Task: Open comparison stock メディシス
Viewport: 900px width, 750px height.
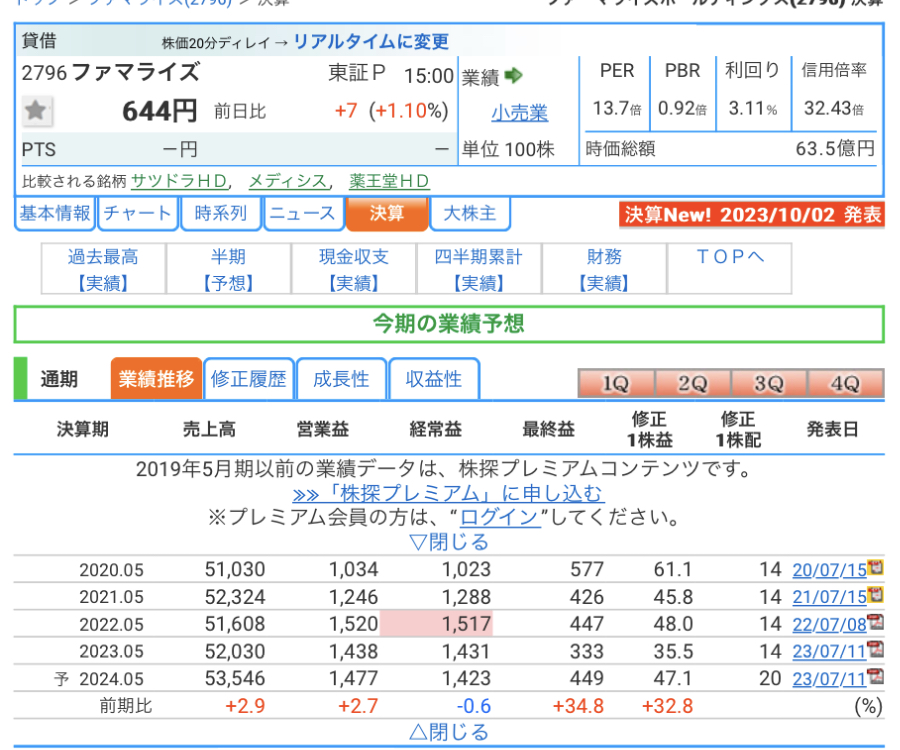Action: point(288,181)
